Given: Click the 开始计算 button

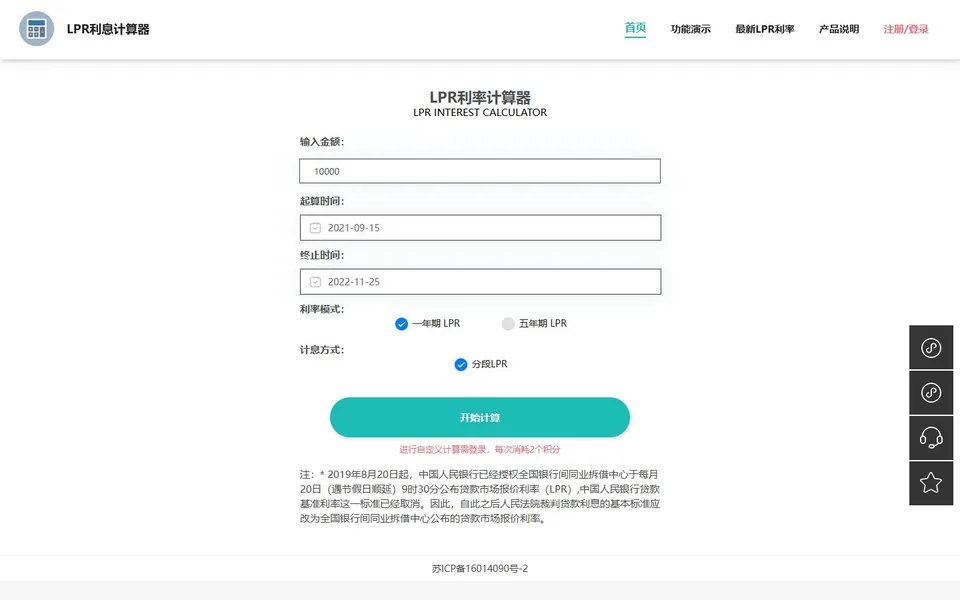Looking at the screenshot, I should tap(479, 418).
